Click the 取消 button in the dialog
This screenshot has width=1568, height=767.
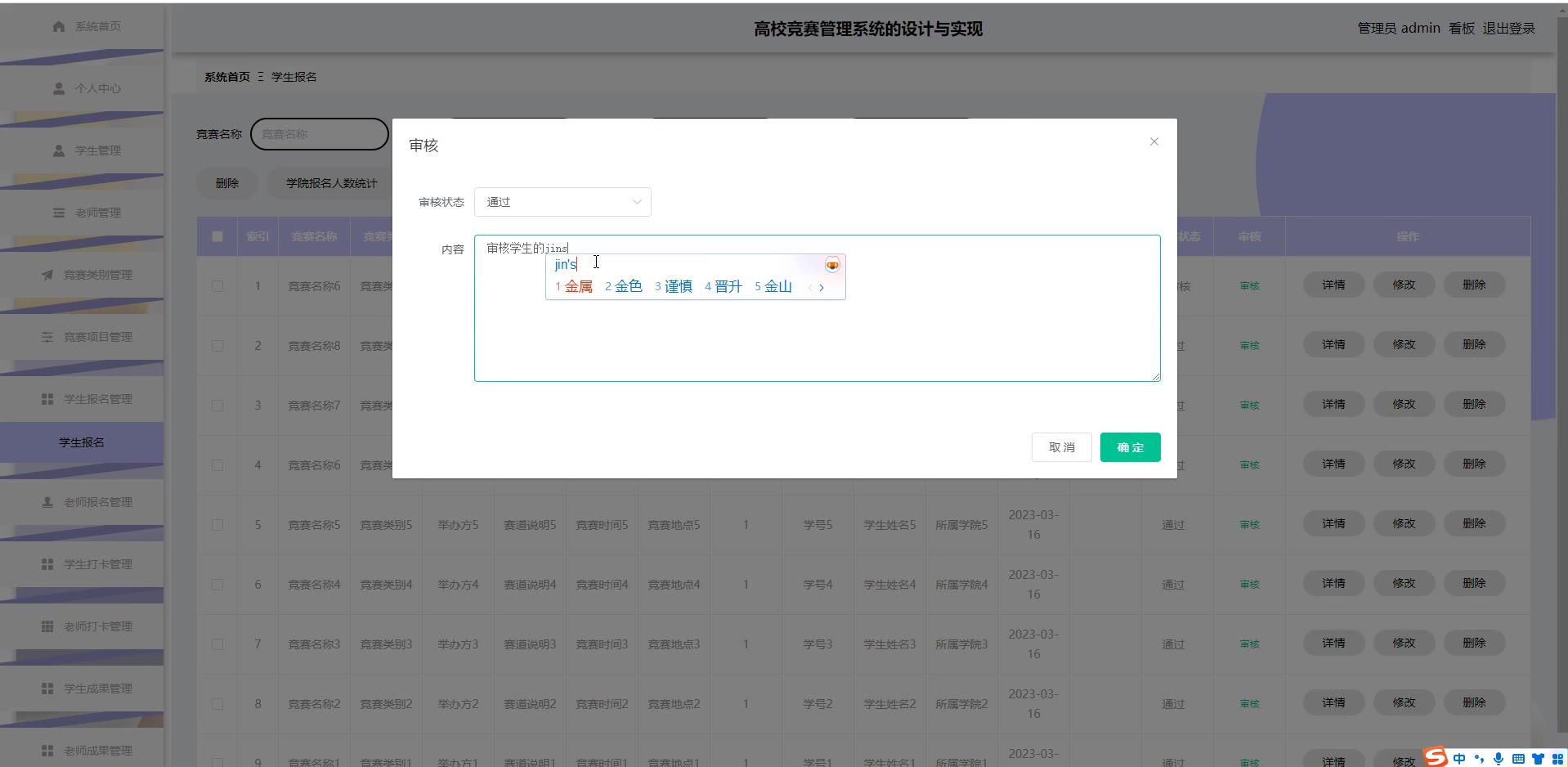point(1061,447)
